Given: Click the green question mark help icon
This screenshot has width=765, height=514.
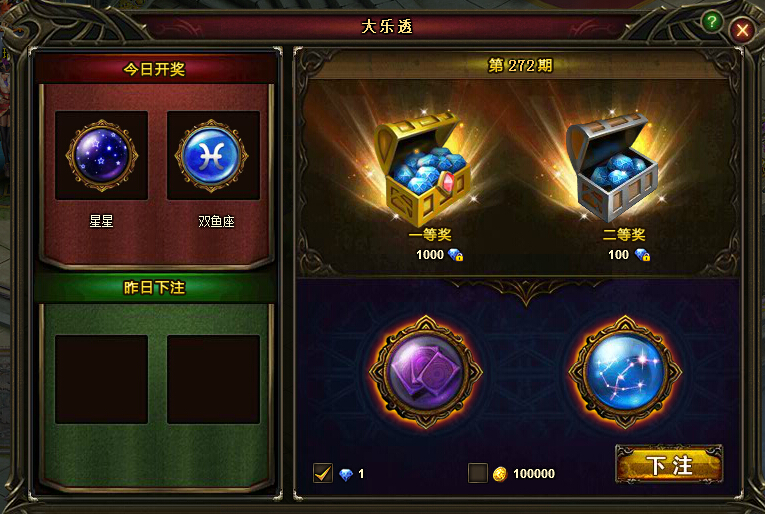Looking at the screenshot, I should (x=711, y=21).
